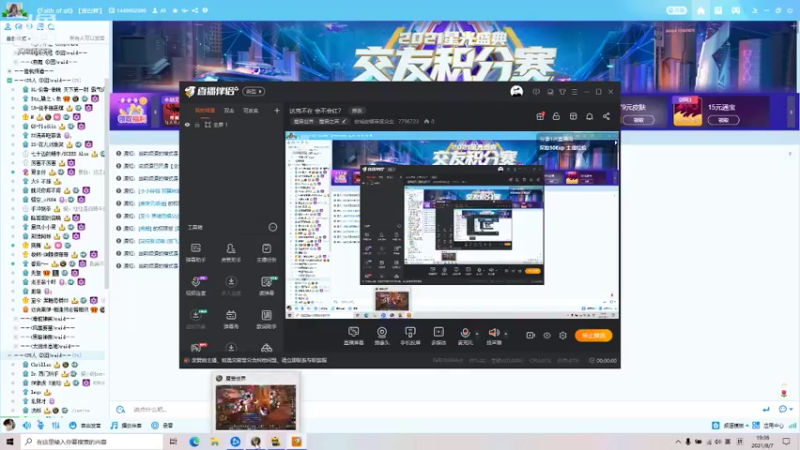The image size is (800, 450).
Task: Open play accompaniment in YY bottom bar
Action: 126,425
